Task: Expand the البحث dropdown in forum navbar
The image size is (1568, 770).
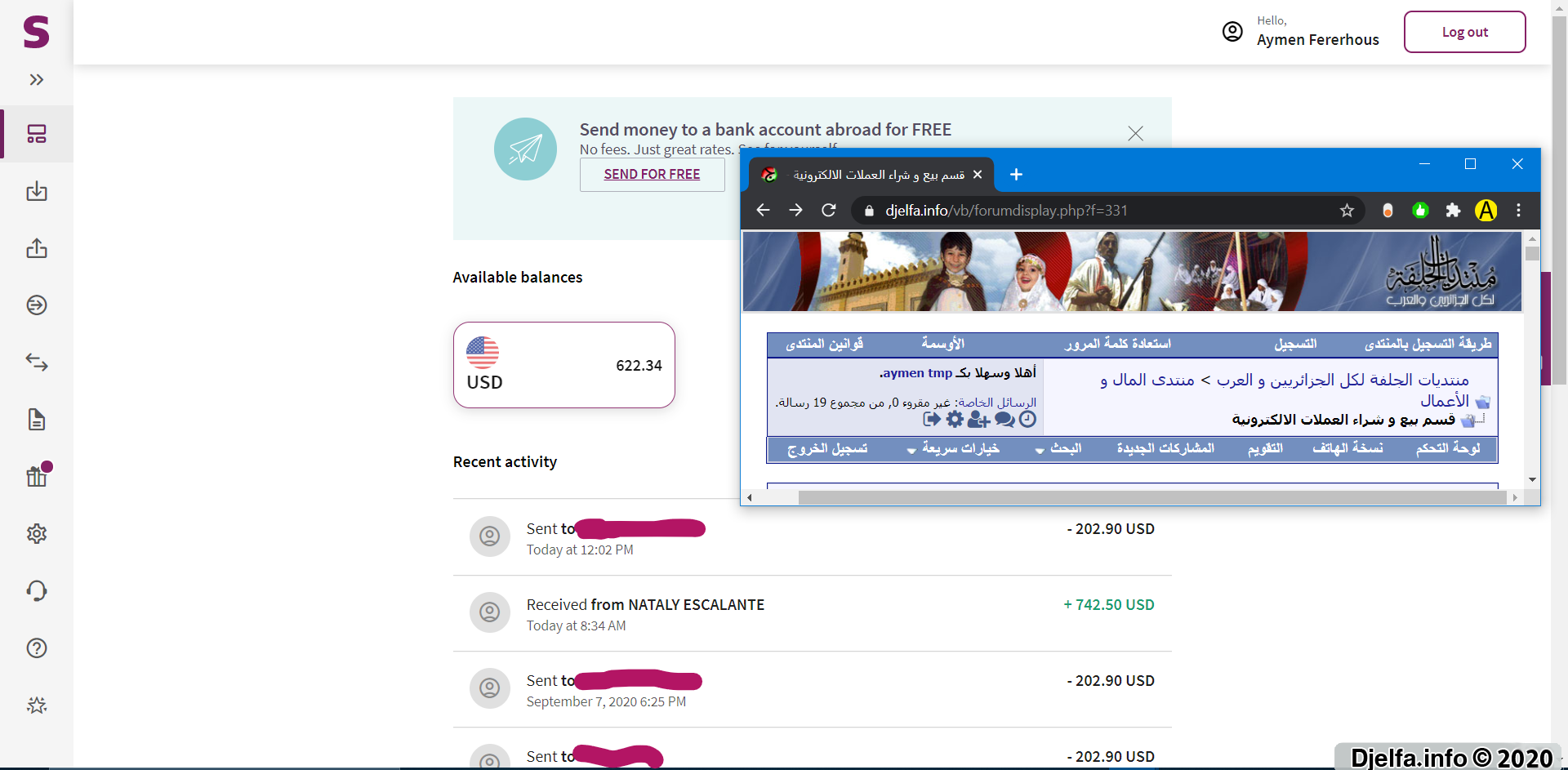Action: click(x=1058, y=449)
